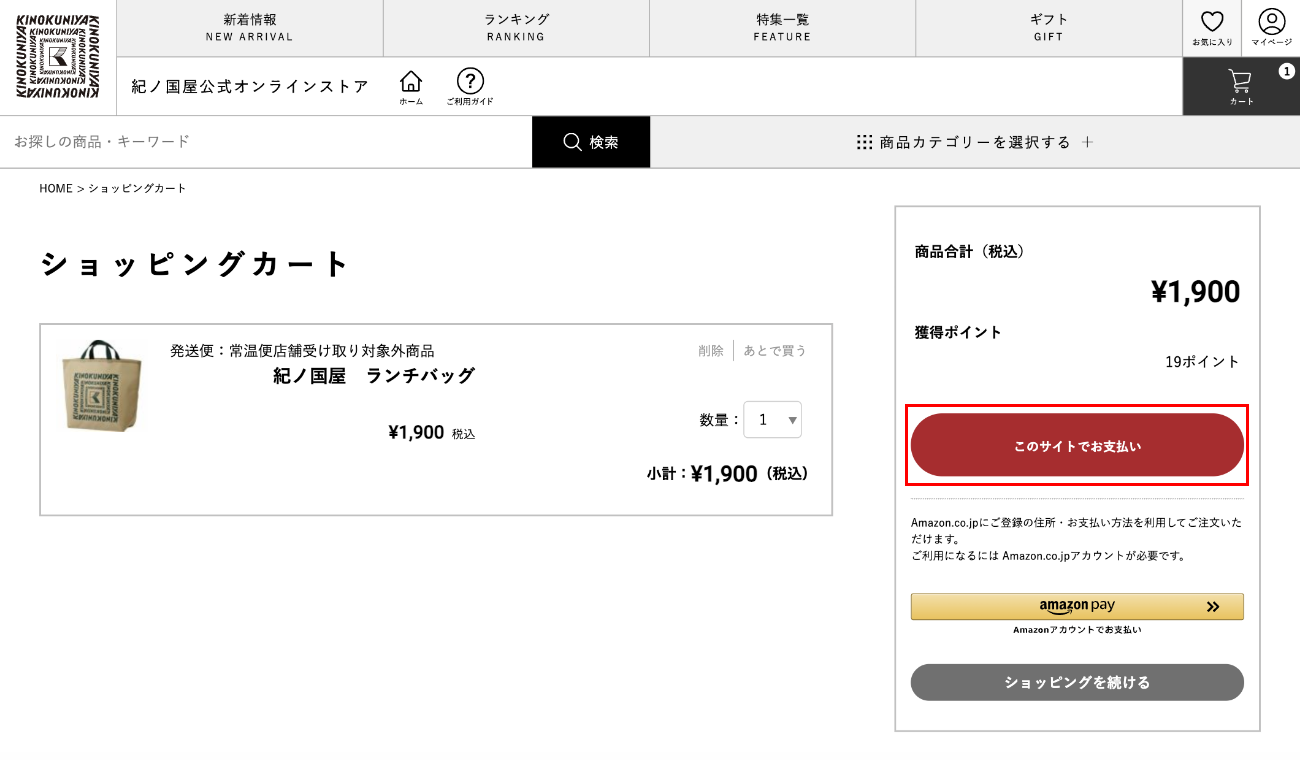The width and height of the screenshot is (1300, 760).
Task: Click the continue shopping button
Action: 1077,682
